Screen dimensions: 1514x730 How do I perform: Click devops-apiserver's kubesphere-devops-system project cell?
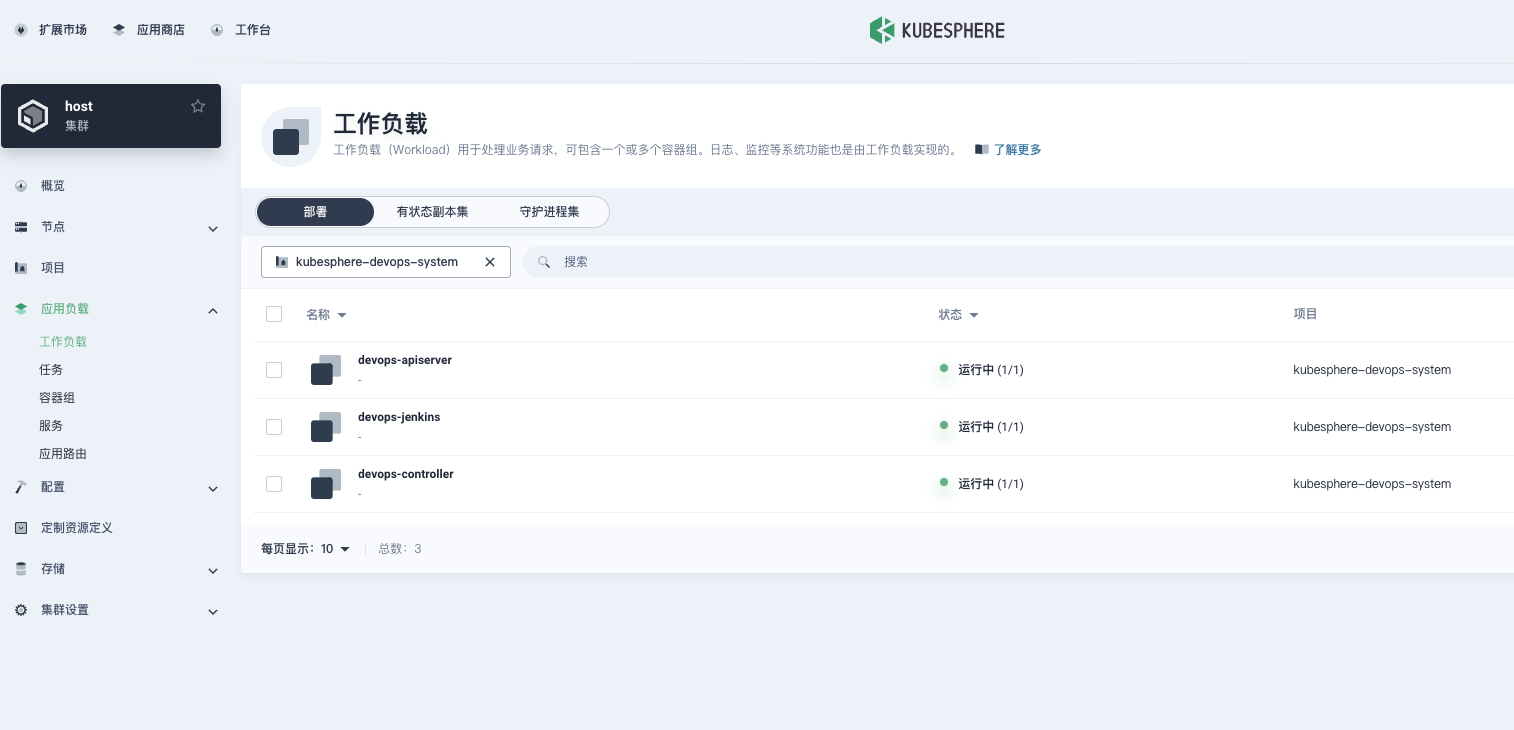[1372, 370]
